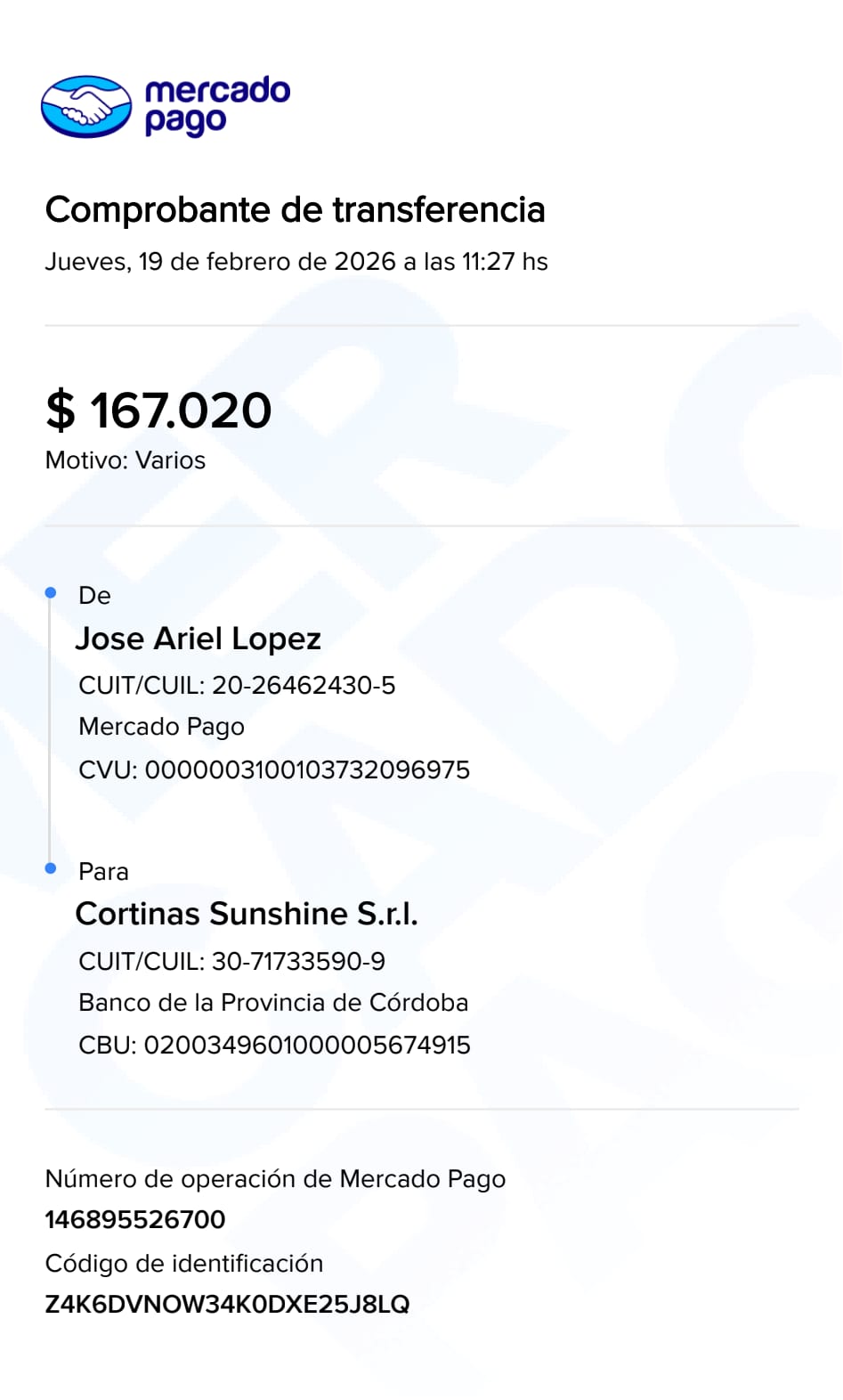The image size is (843, 1400).
Task: Click the Código de identificación label
Action: point(184,1263)
